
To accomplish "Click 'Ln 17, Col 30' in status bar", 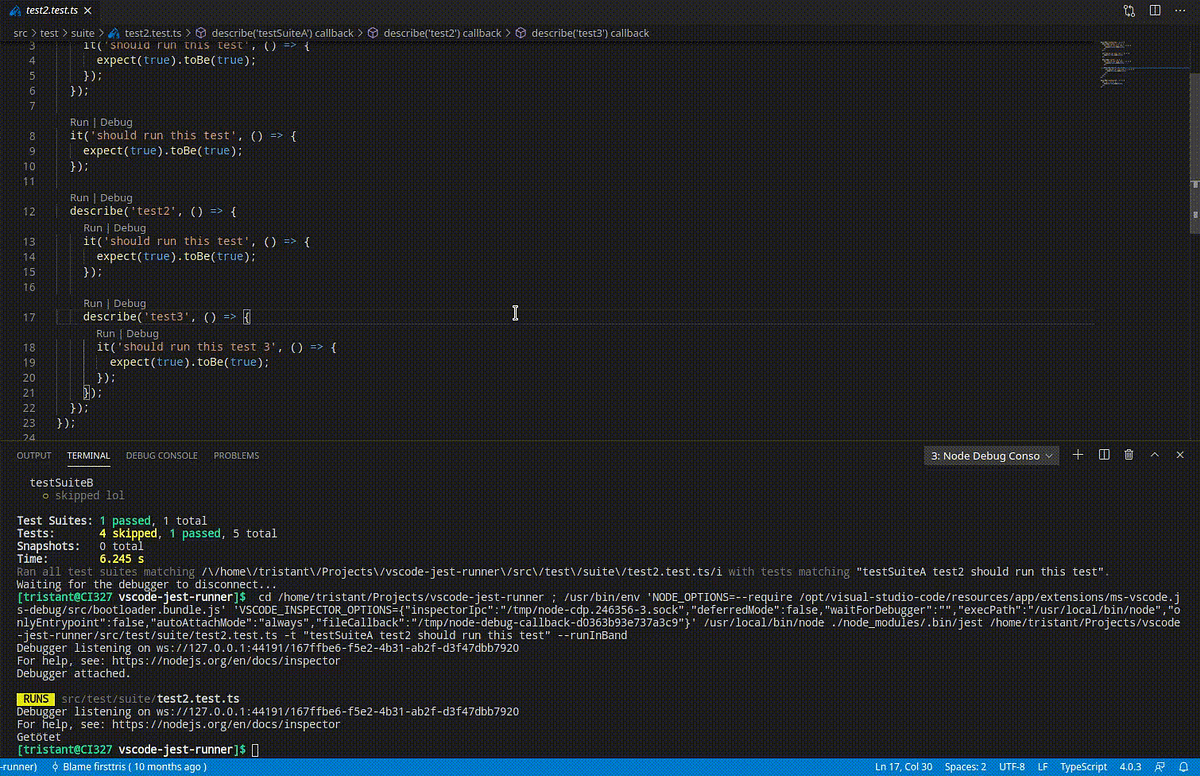I will point(904,767).
